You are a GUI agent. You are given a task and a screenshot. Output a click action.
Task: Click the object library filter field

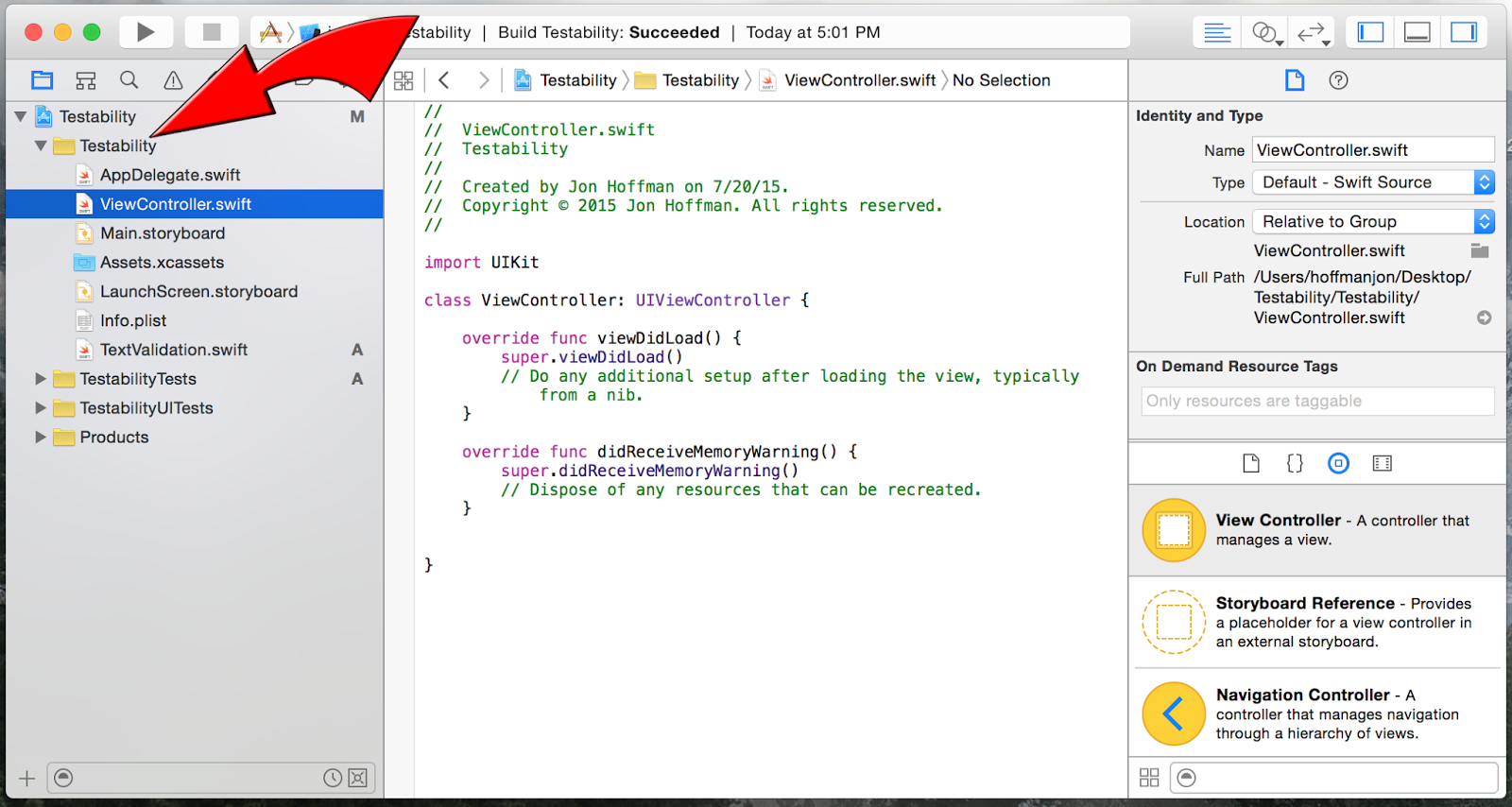1333,778
